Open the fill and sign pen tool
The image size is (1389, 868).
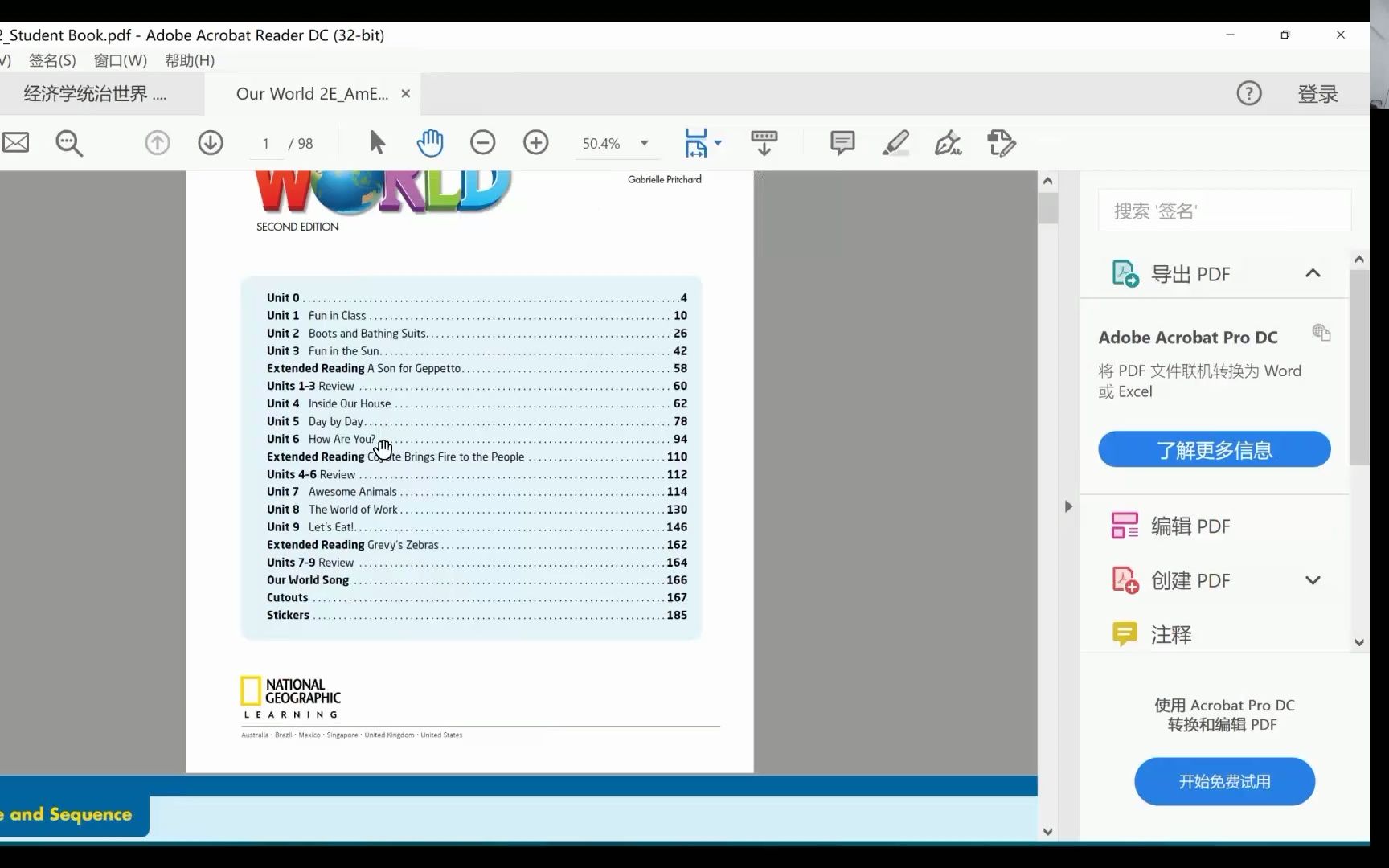[949, 143]
